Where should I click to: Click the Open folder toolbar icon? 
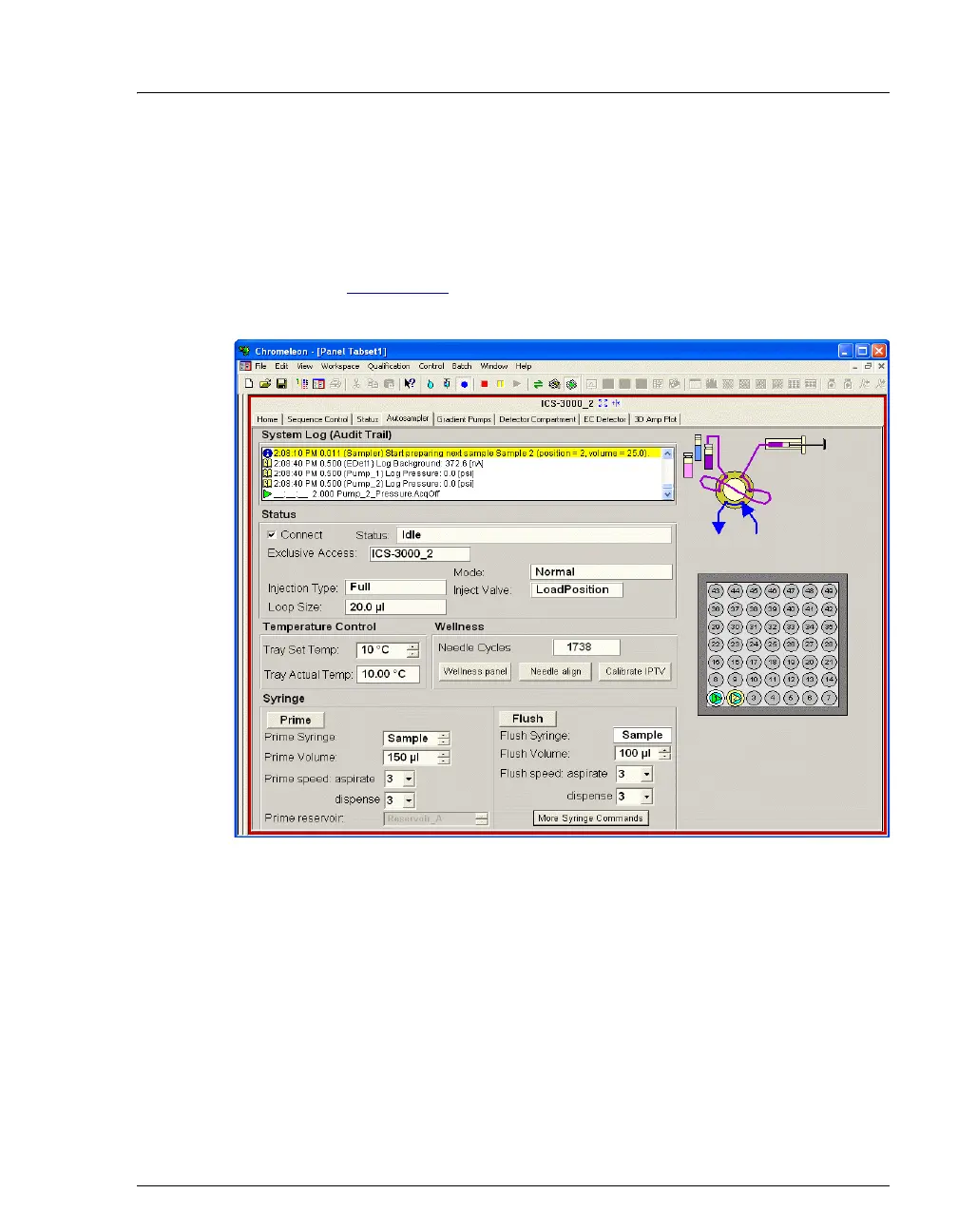265,384
